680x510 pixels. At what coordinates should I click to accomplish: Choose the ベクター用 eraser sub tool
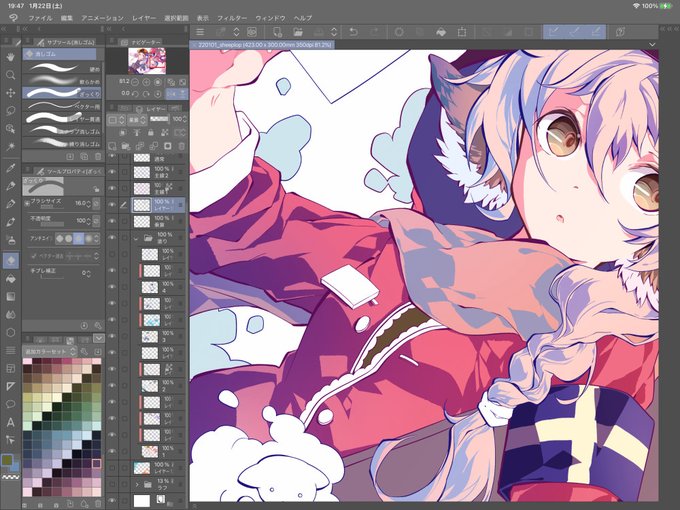click(x=62, y=106)
